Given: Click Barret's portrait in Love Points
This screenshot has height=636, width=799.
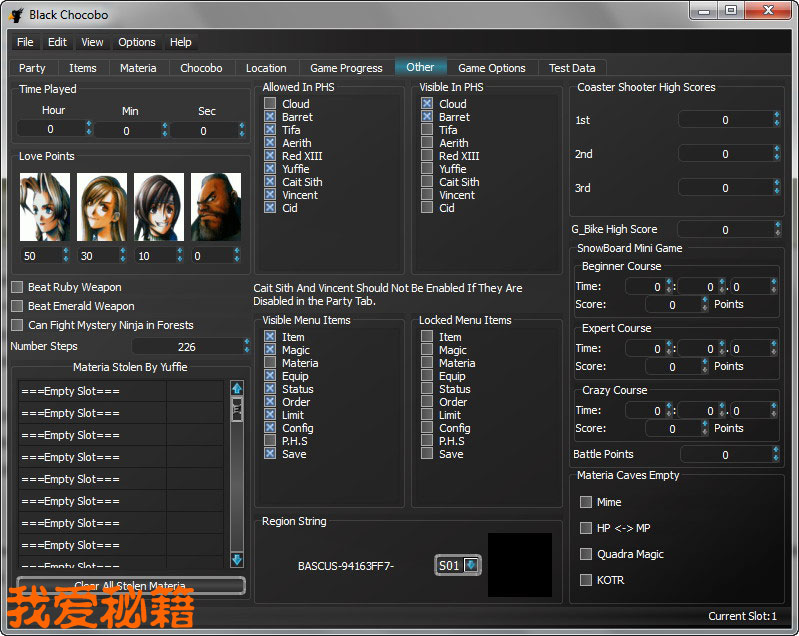Looking at the screenshot, I should coord(216,208).
